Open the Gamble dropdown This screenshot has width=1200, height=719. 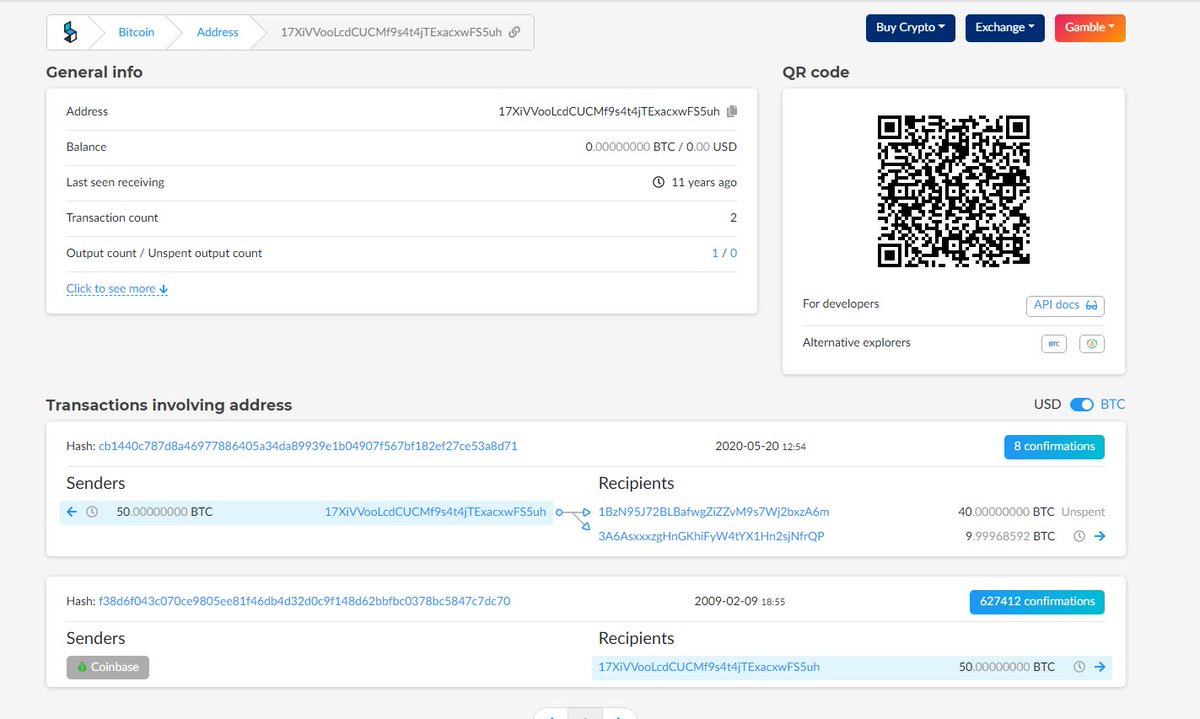coord(1090,28)
